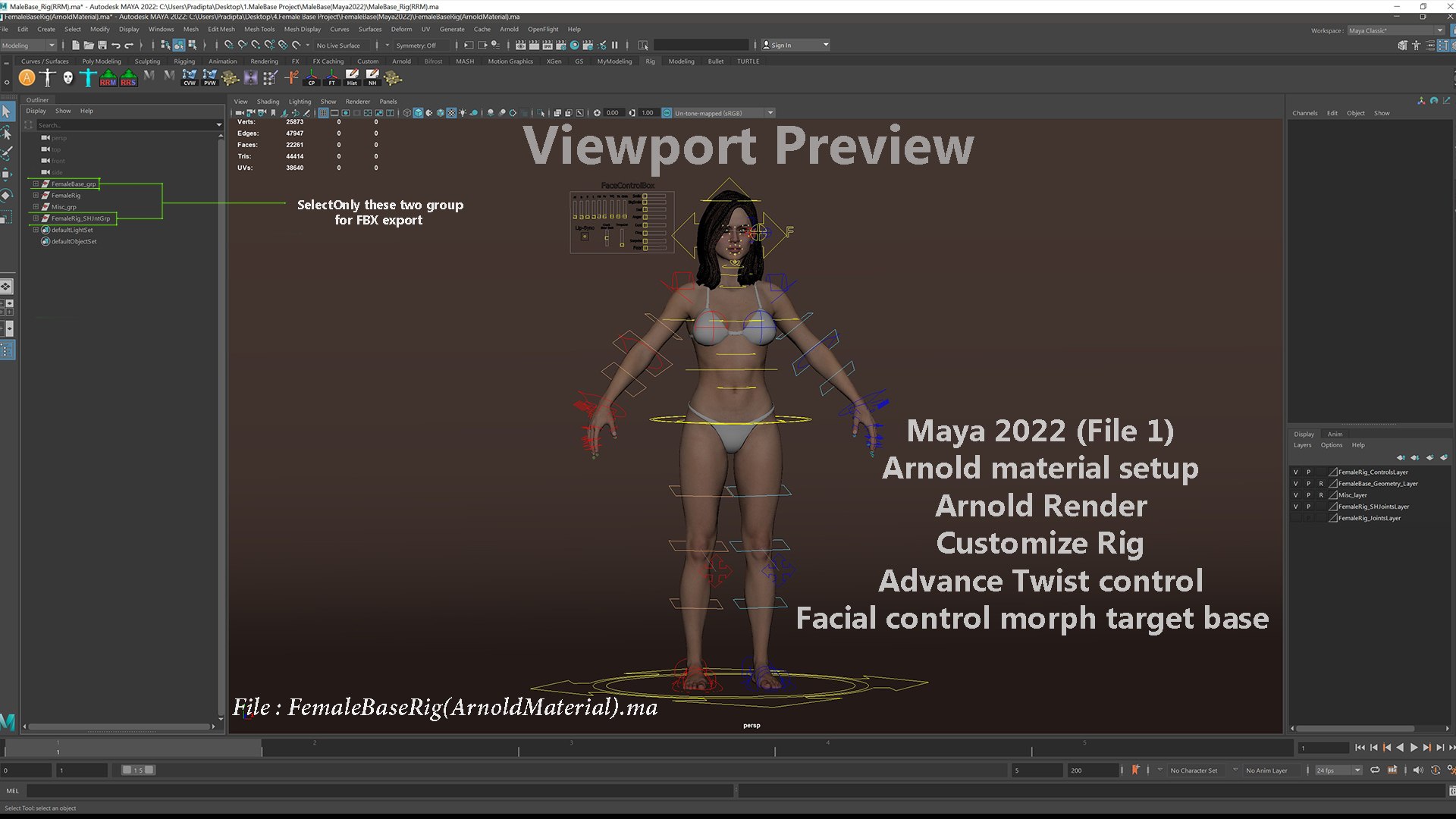Click Play backwards button

[1400, 748]
